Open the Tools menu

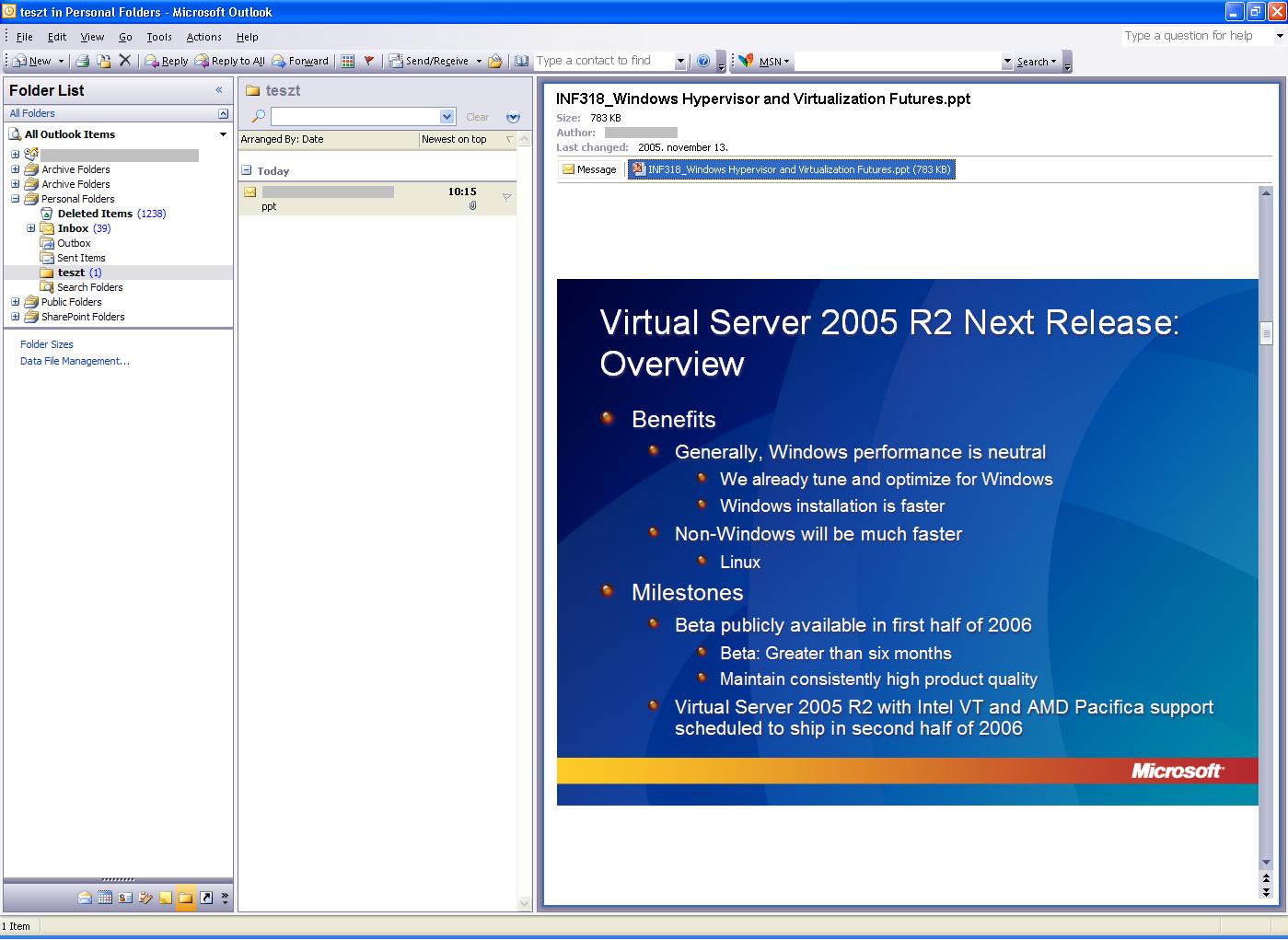[x=159, y=37]
